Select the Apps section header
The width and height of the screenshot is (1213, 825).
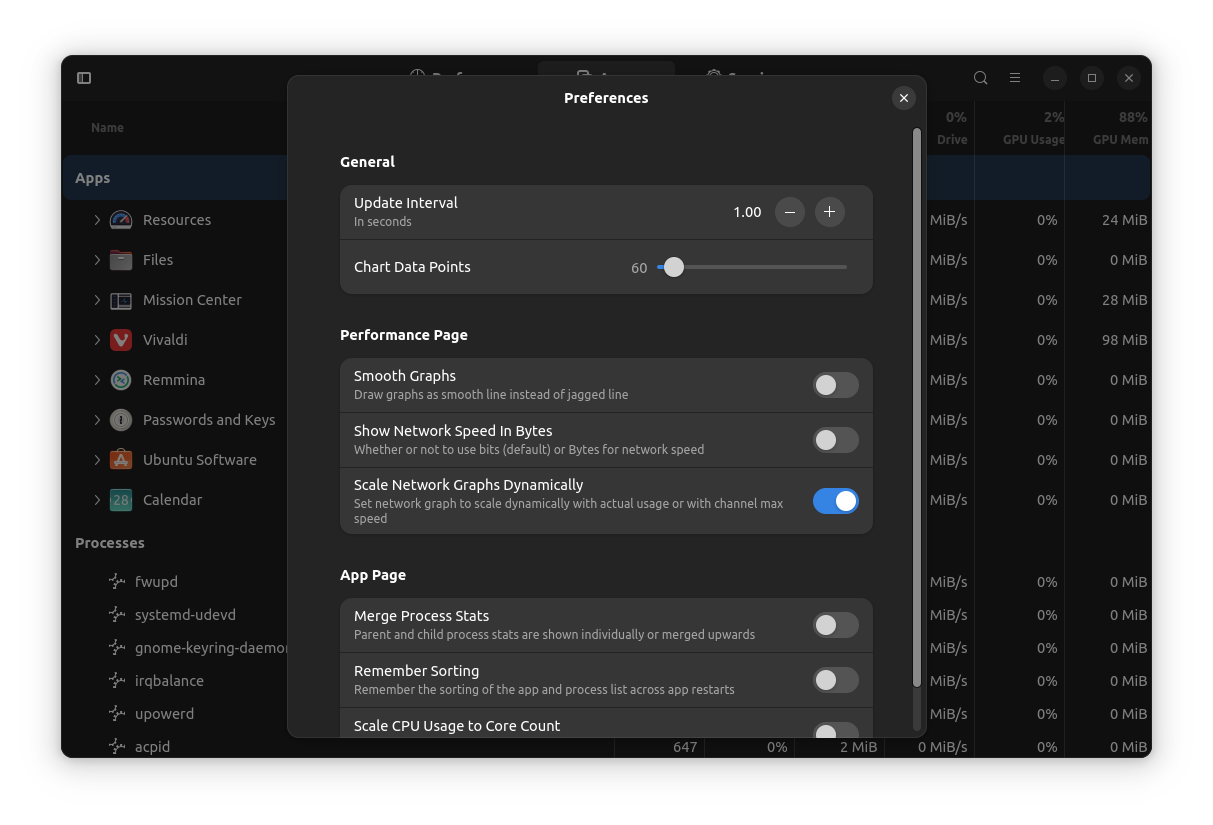pyautogui.click(x=92, y=177)
